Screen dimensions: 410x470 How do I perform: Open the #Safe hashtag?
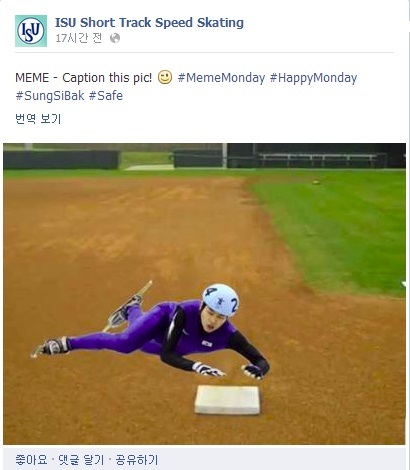(x=106, y=96)
